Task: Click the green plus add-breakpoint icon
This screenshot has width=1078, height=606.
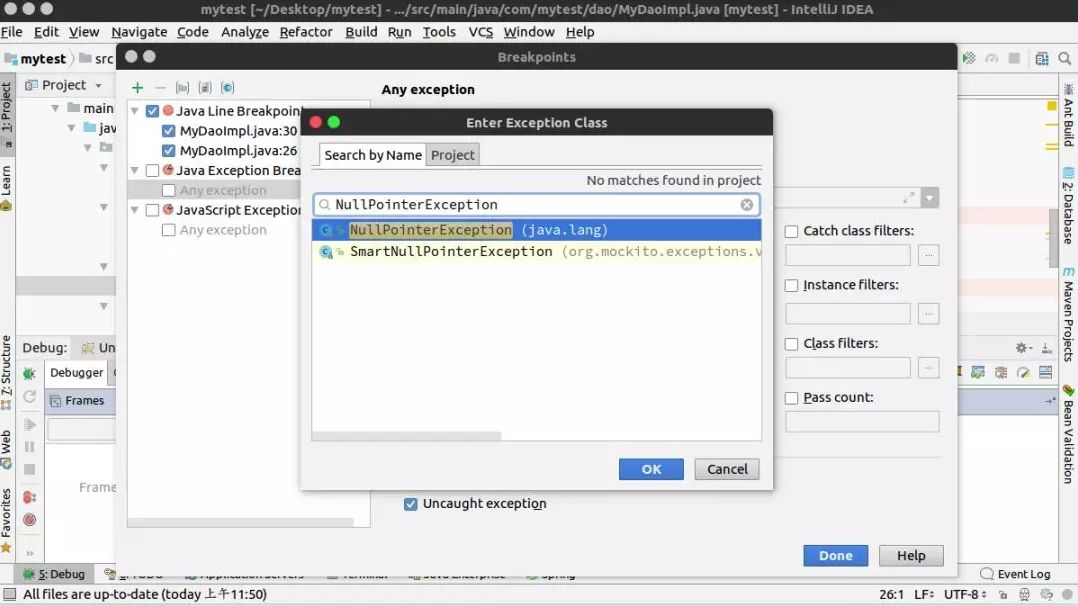Action: point(138,87)
